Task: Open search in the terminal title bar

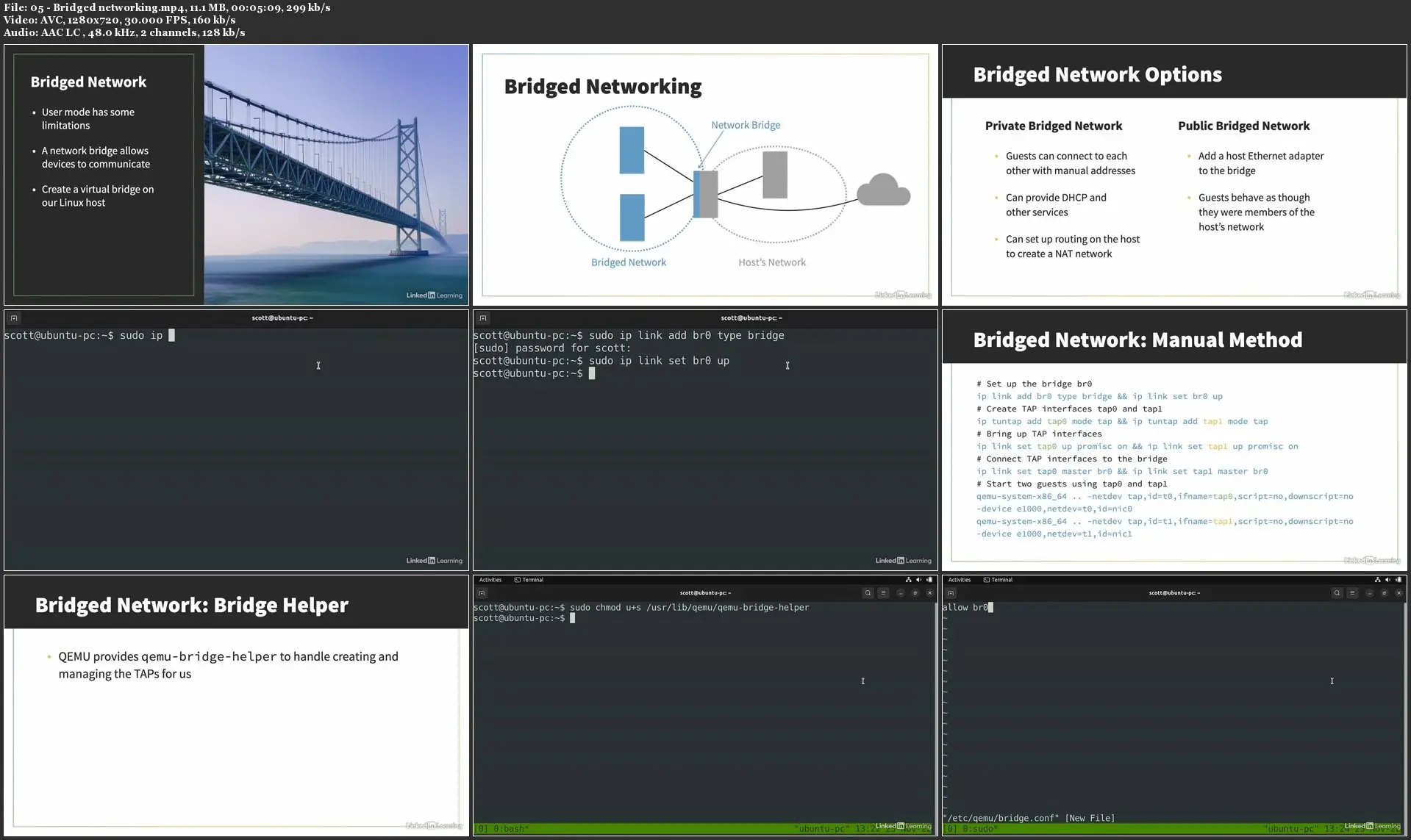Action: (x=868, y=593)
